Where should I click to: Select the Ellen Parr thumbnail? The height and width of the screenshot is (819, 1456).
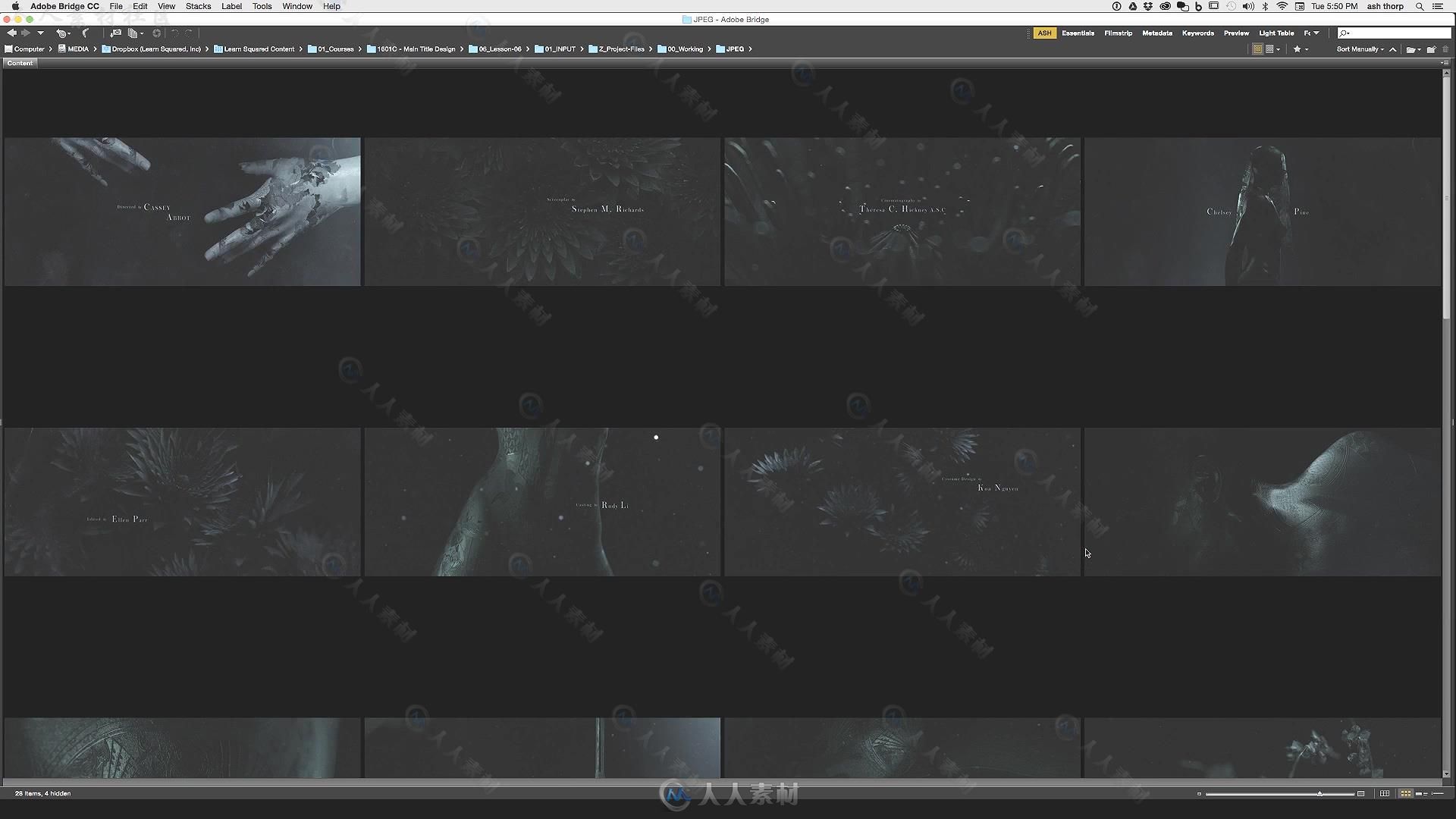[183, 501]
